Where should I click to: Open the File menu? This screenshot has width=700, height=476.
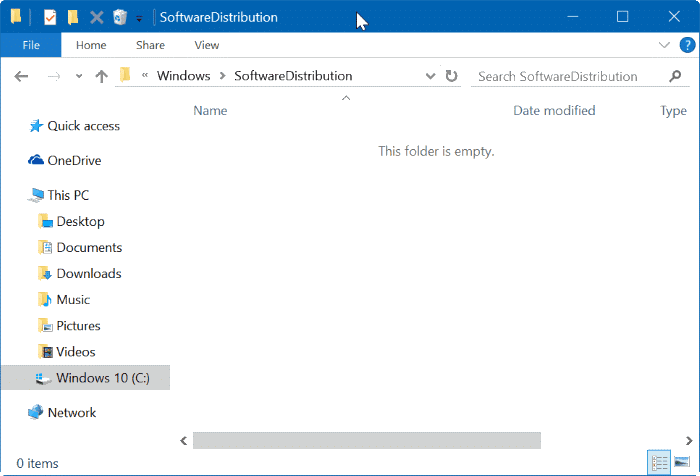point(31,45)
